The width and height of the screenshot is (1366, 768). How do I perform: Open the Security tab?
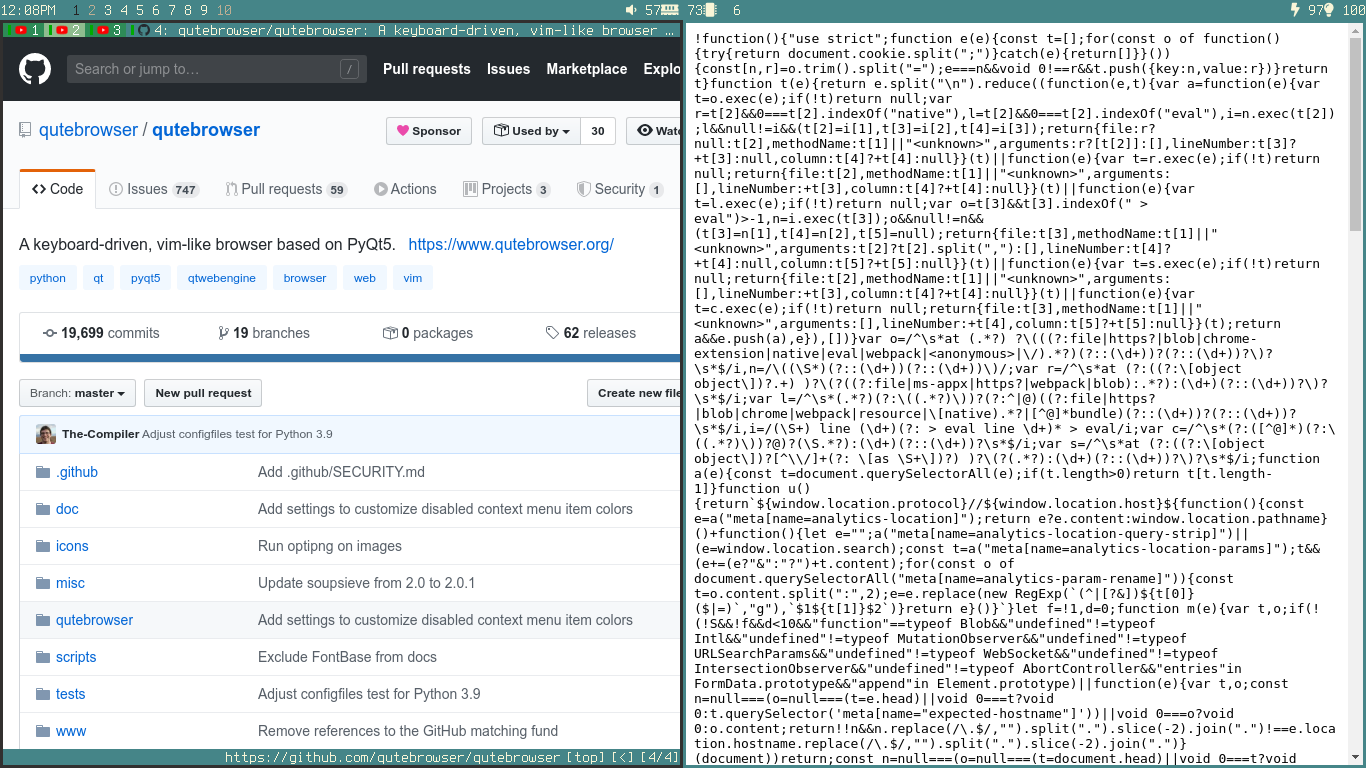coord(620,189)
